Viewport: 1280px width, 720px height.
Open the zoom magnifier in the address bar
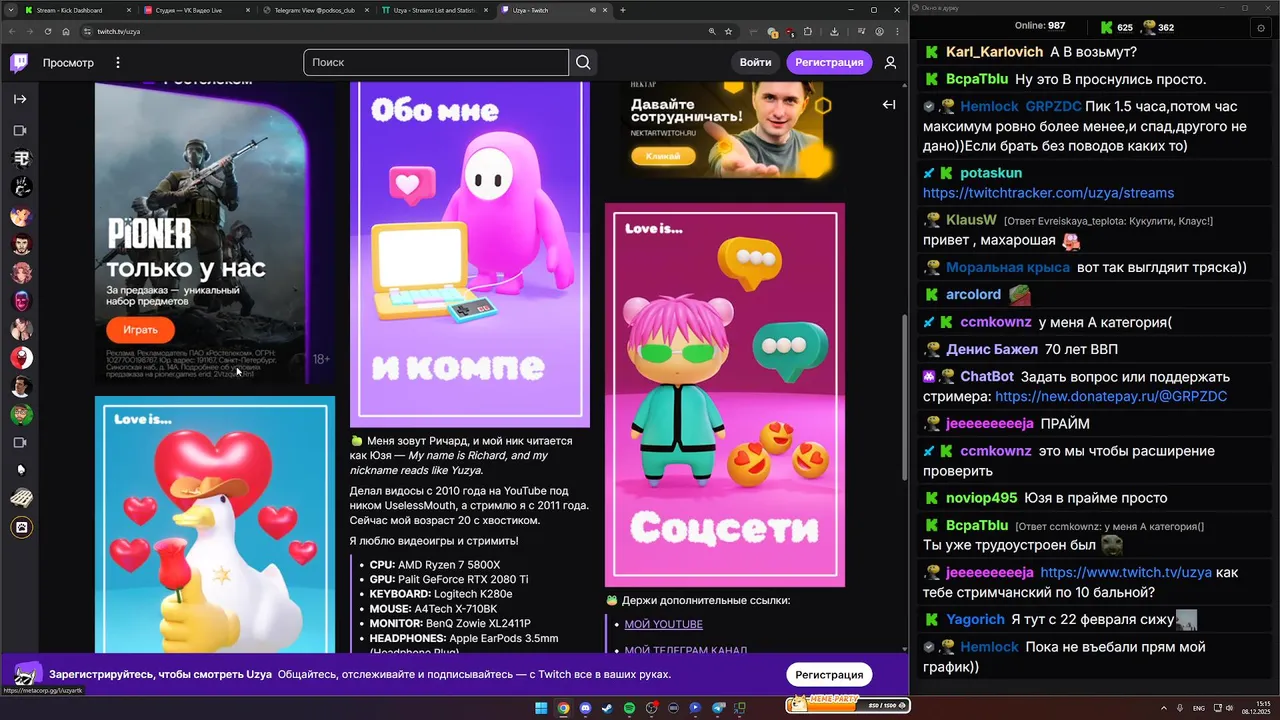[711, 31]
